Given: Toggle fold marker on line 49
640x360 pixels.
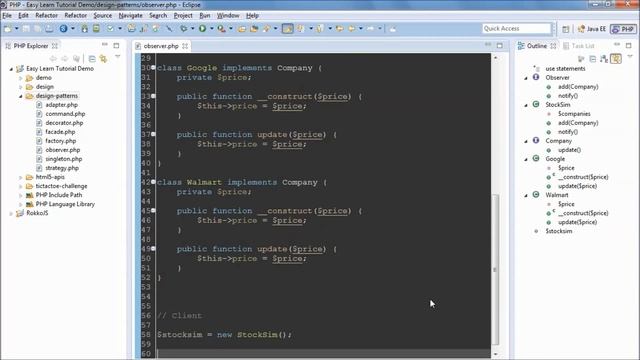Looking at the screenshot, I should [x=153, y=248].
